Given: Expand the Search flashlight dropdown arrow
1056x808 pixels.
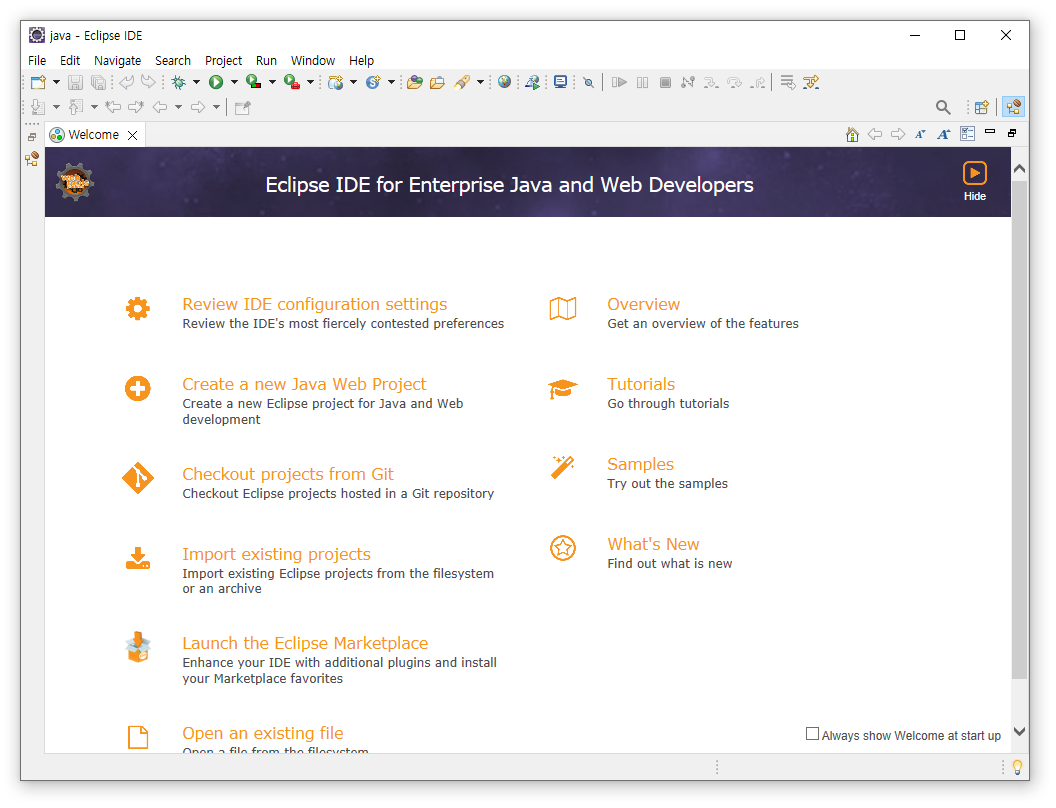Looking at the screenshot, I should [480, 82].
